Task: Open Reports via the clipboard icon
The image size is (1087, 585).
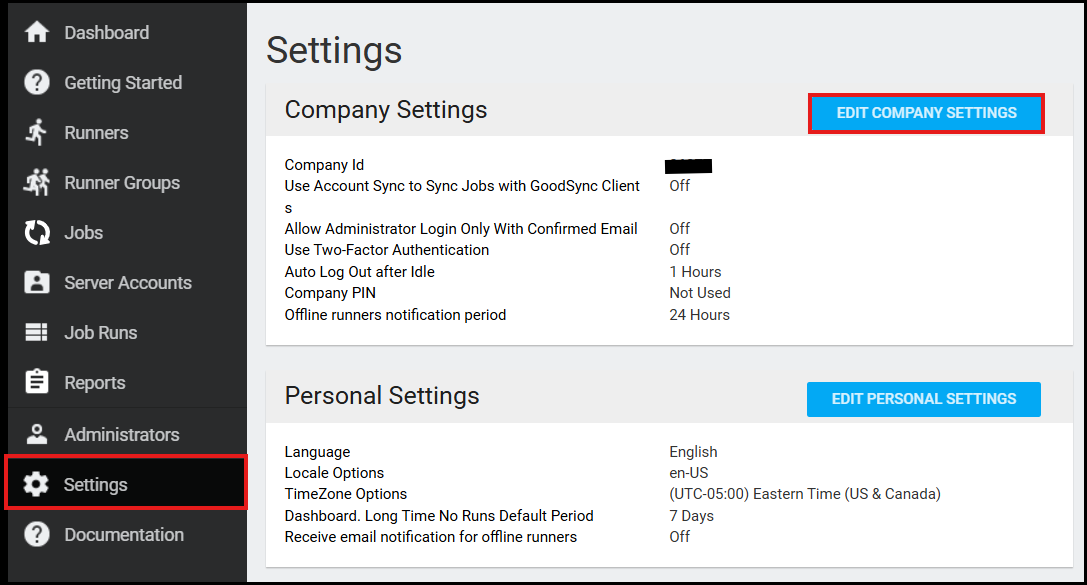Action: click(x=36, y=382)
